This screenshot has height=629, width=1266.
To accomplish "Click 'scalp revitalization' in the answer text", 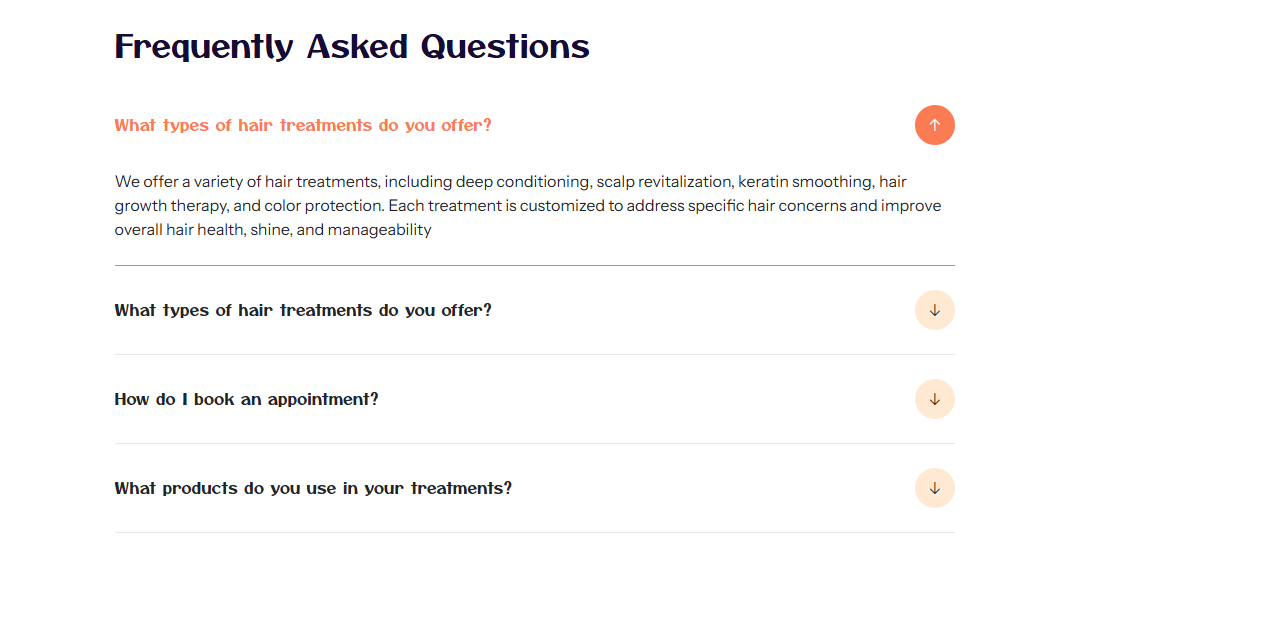I will (665, 182).
